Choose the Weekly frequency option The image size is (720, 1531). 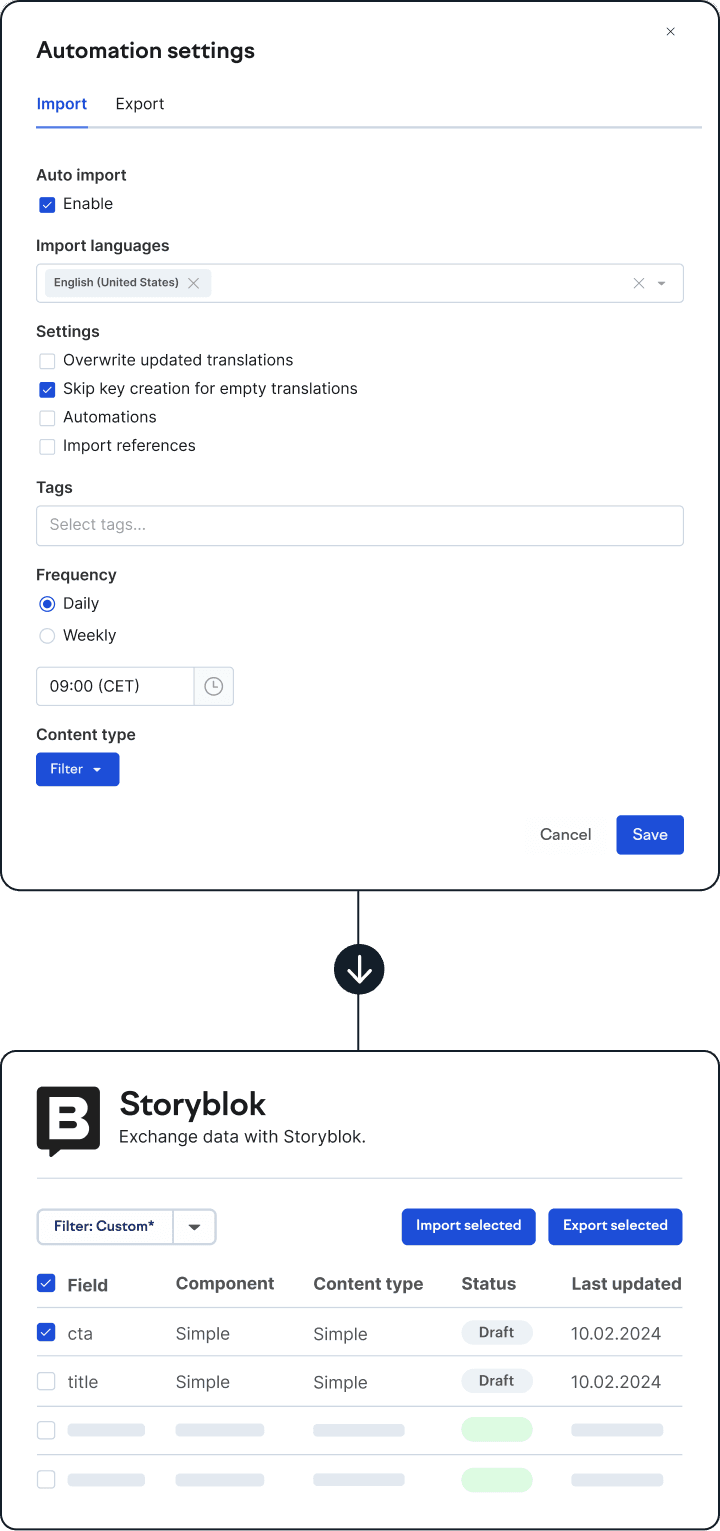(47, 636)
